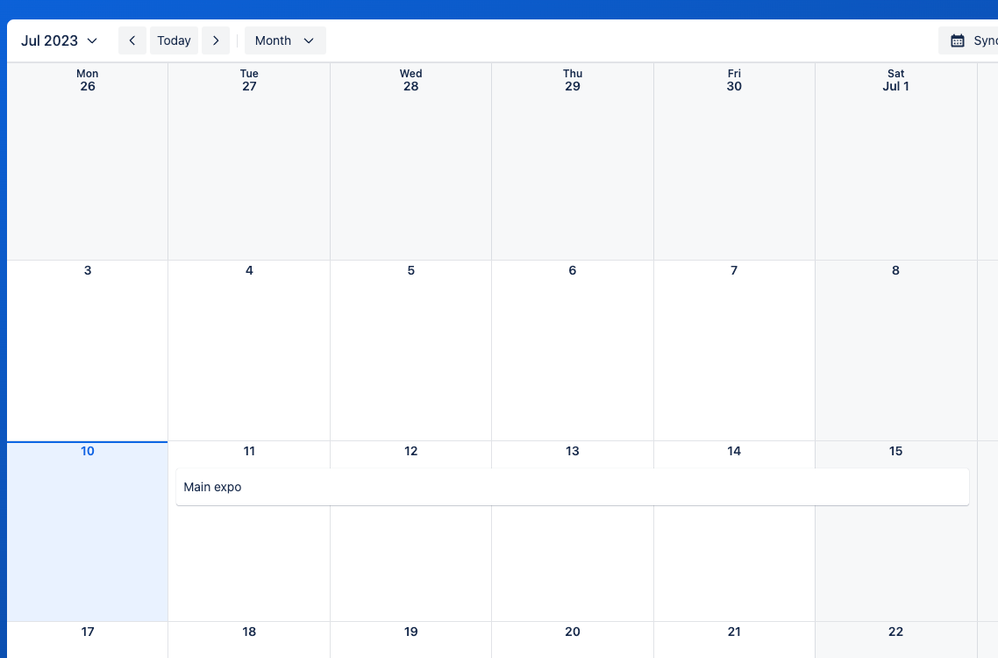Click the Today button

(173, 40)
